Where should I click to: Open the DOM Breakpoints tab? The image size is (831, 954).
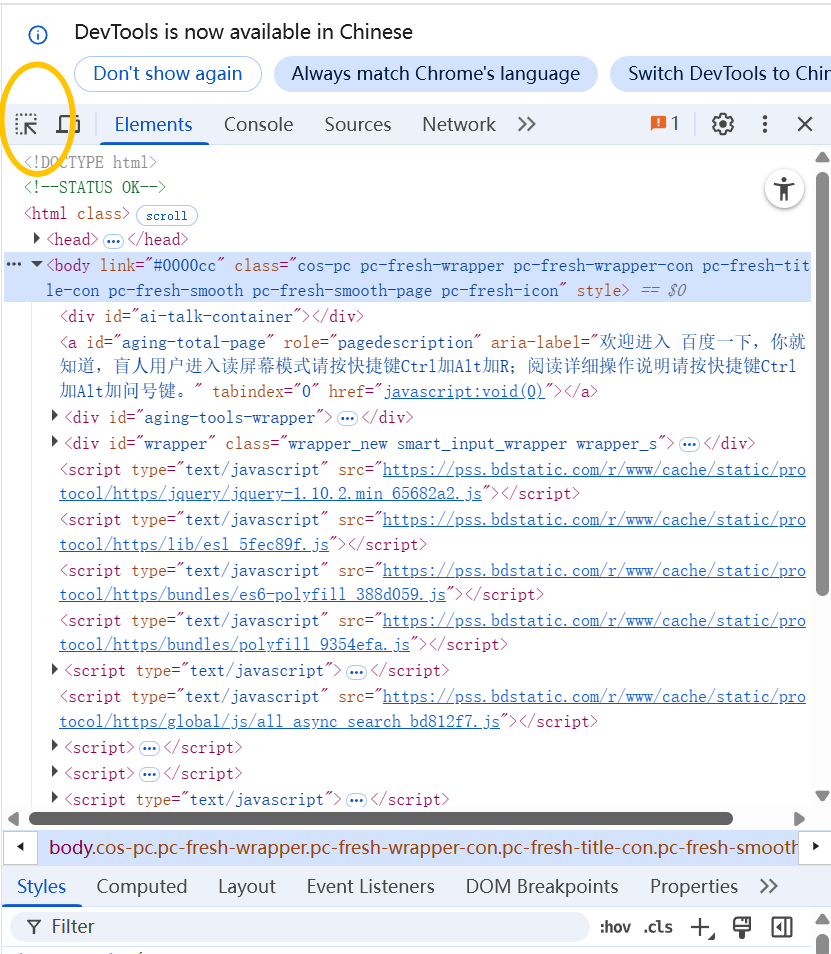(542, 886)
